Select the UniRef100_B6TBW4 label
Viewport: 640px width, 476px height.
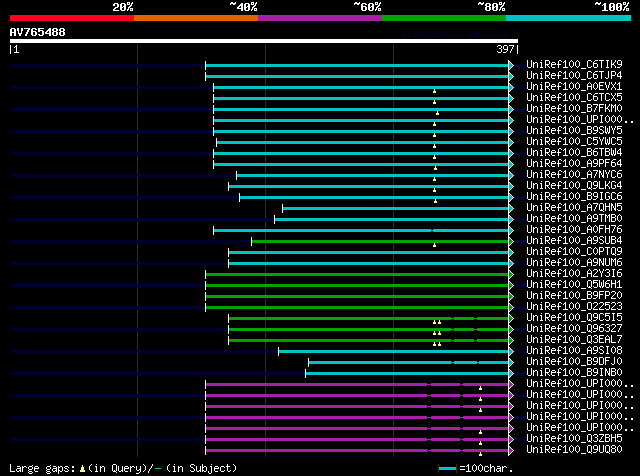(574, 152)
